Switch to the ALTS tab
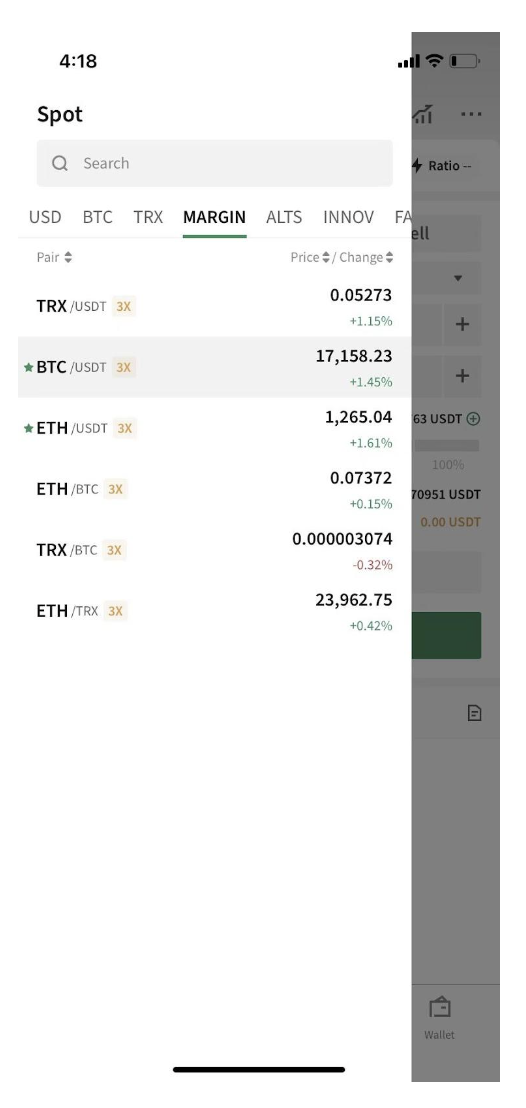The image size is (526, 1108). click(284, 217)
